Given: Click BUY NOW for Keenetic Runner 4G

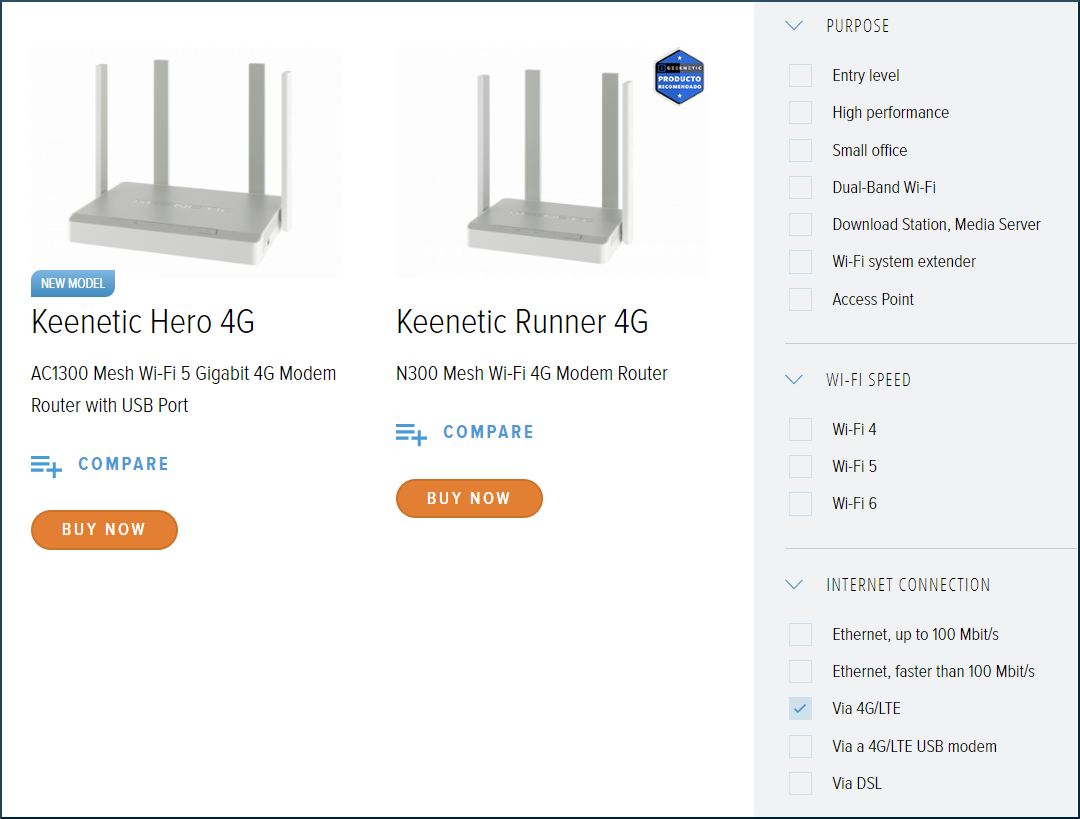Looking at the screenshot, I should (469, 498).
